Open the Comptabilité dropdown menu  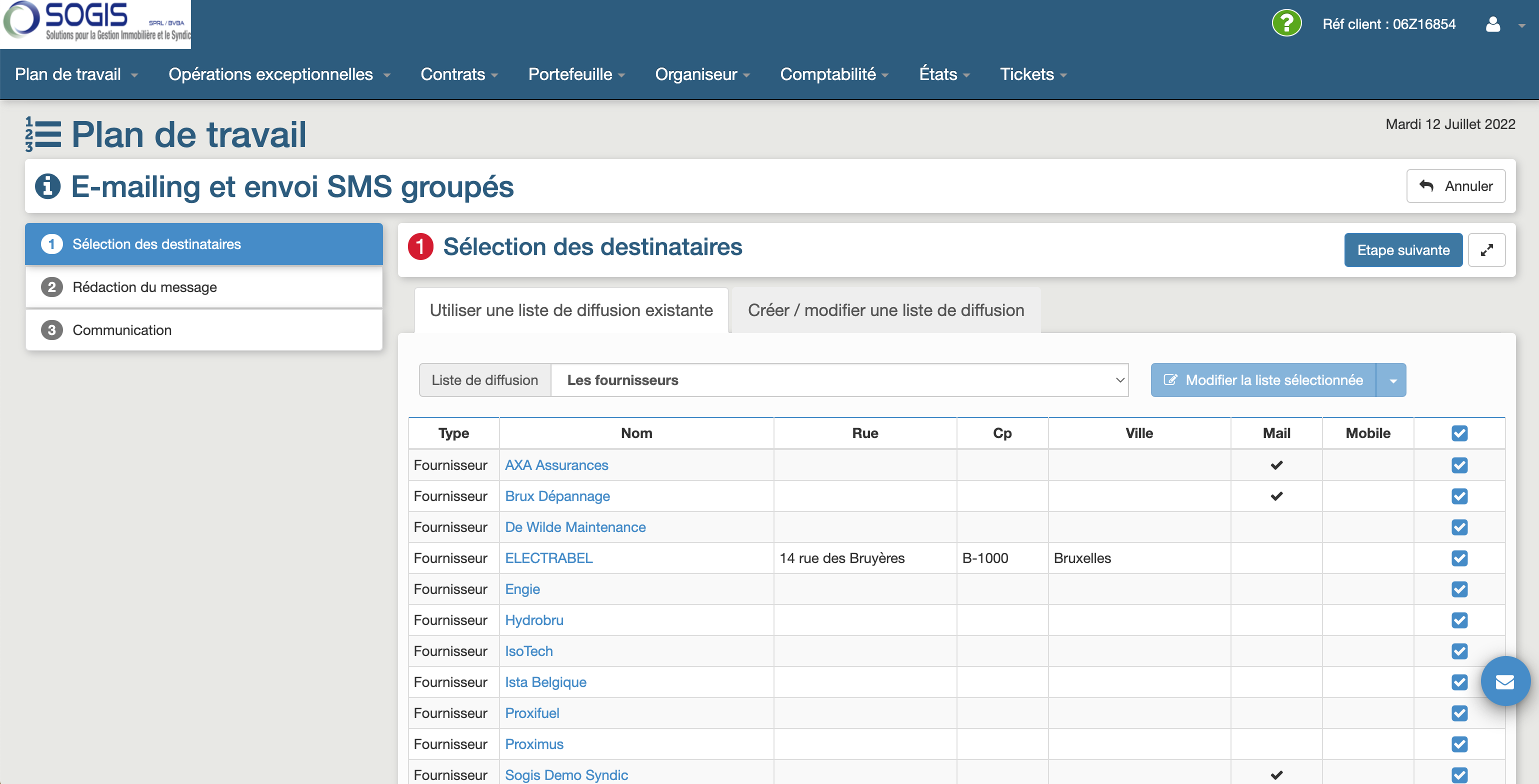click(x=834, y=74)
